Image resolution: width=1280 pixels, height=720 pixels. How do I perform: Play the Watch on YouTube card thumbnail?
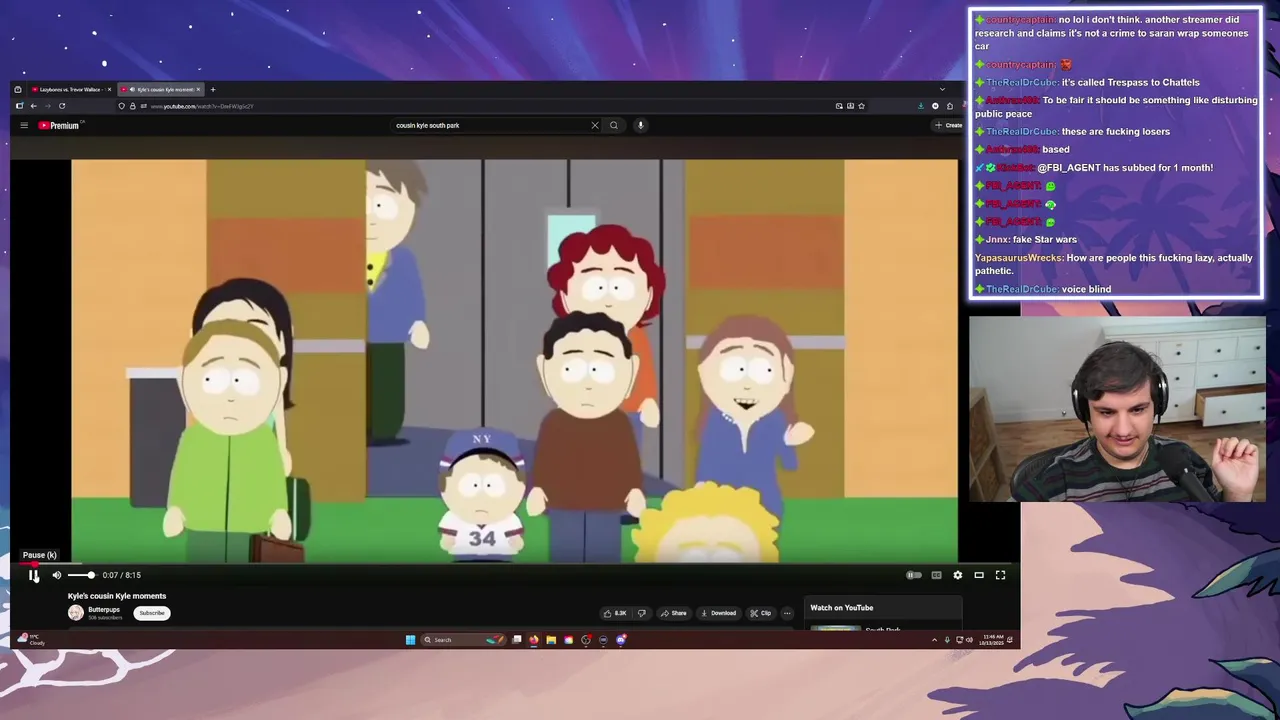pyautogui.click(x=835, y=629)
